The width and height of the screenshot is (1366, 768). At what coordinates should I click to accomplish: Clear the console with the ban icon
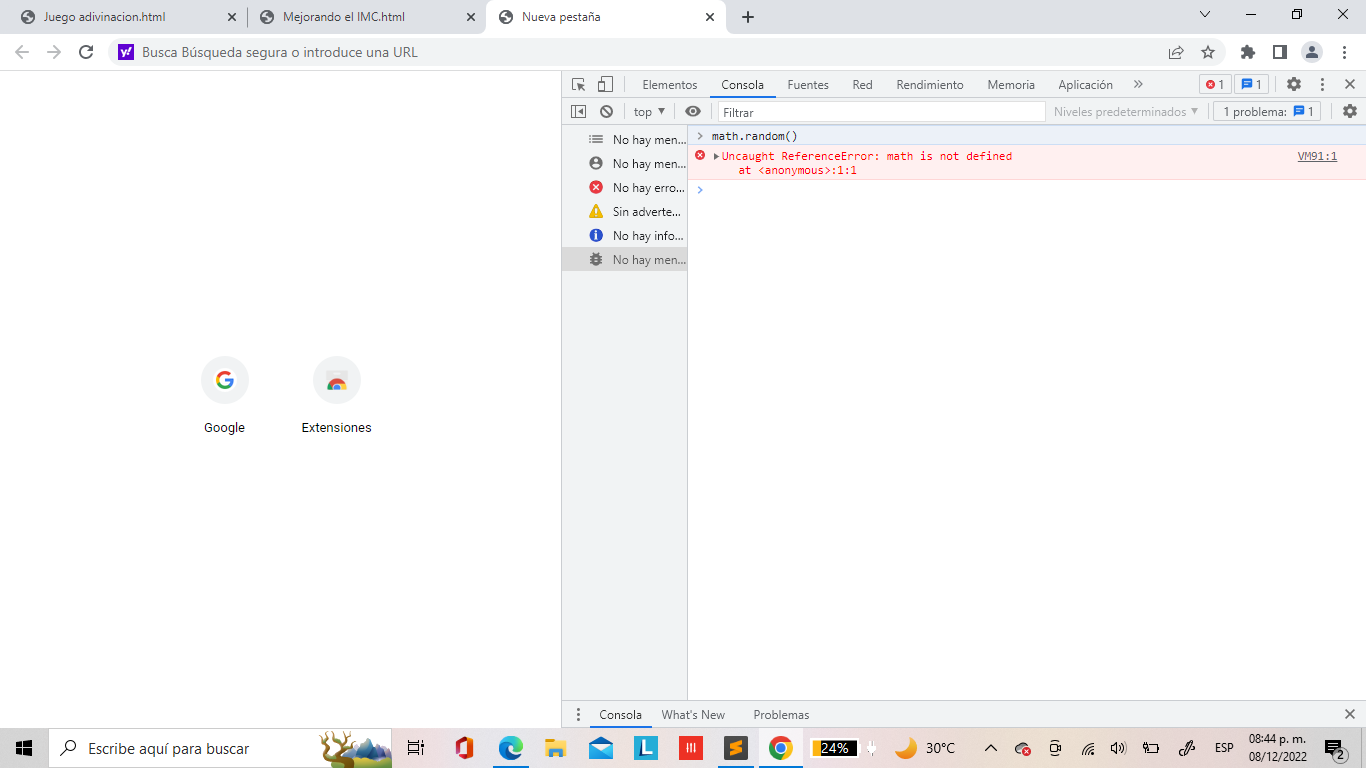pos(606,112)
